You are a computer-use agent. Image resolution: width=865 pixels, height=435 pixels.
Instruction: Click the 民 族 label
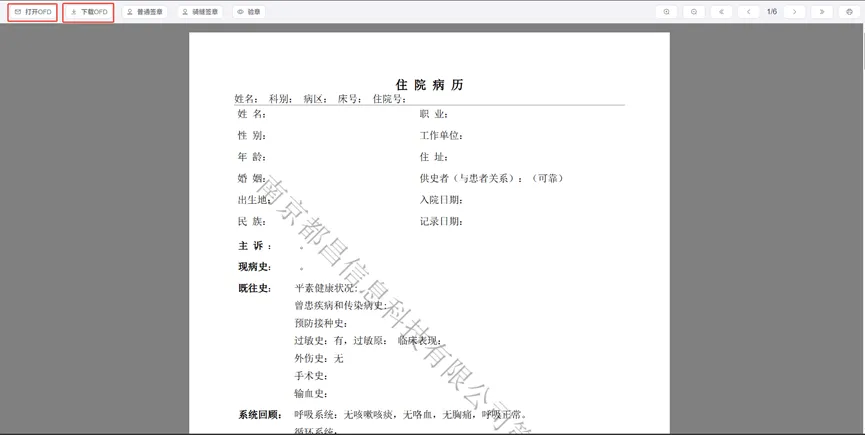[x=252, y=222]
